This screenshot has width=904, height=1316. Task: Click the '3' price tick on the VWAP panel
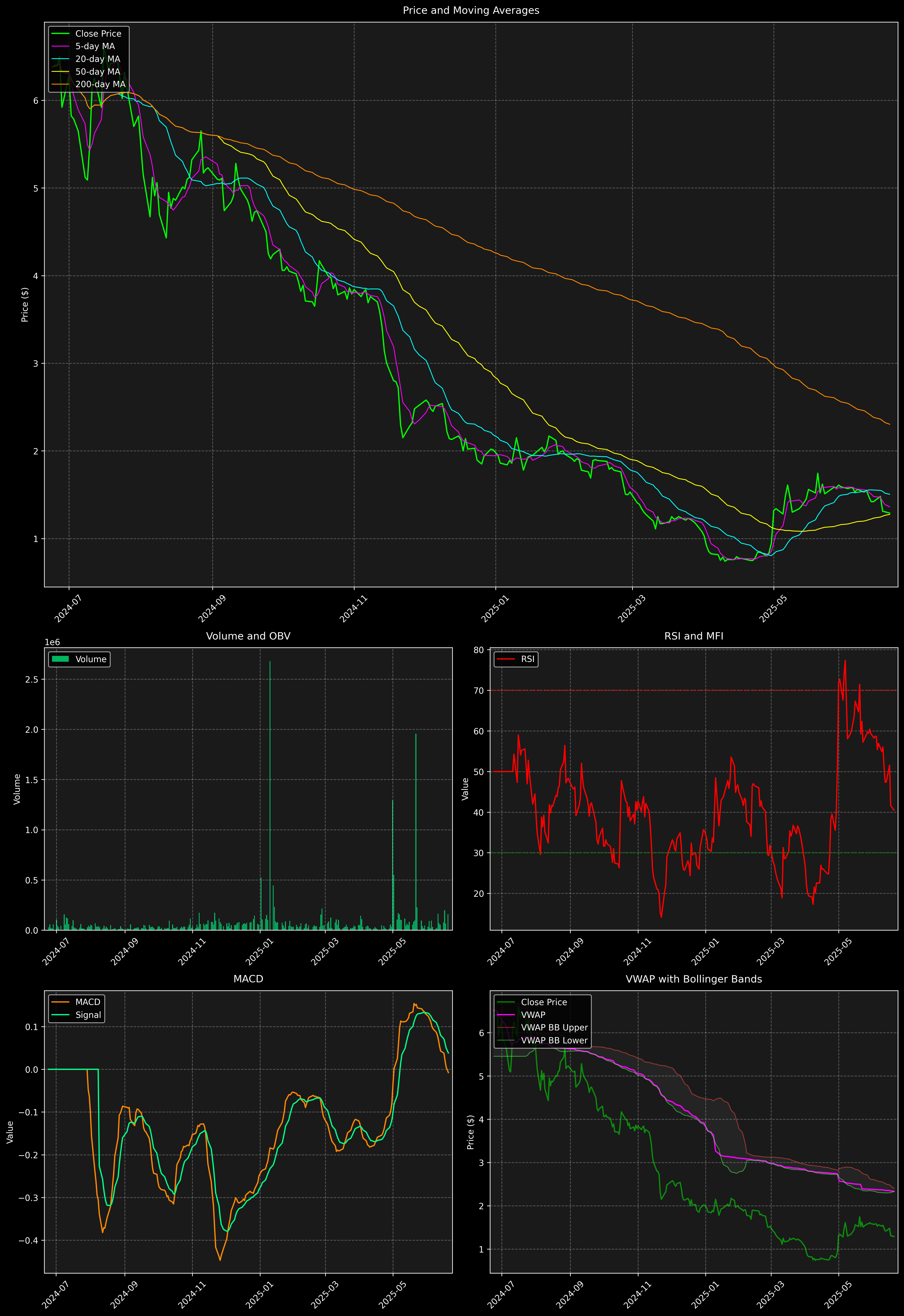point(482,1163)
